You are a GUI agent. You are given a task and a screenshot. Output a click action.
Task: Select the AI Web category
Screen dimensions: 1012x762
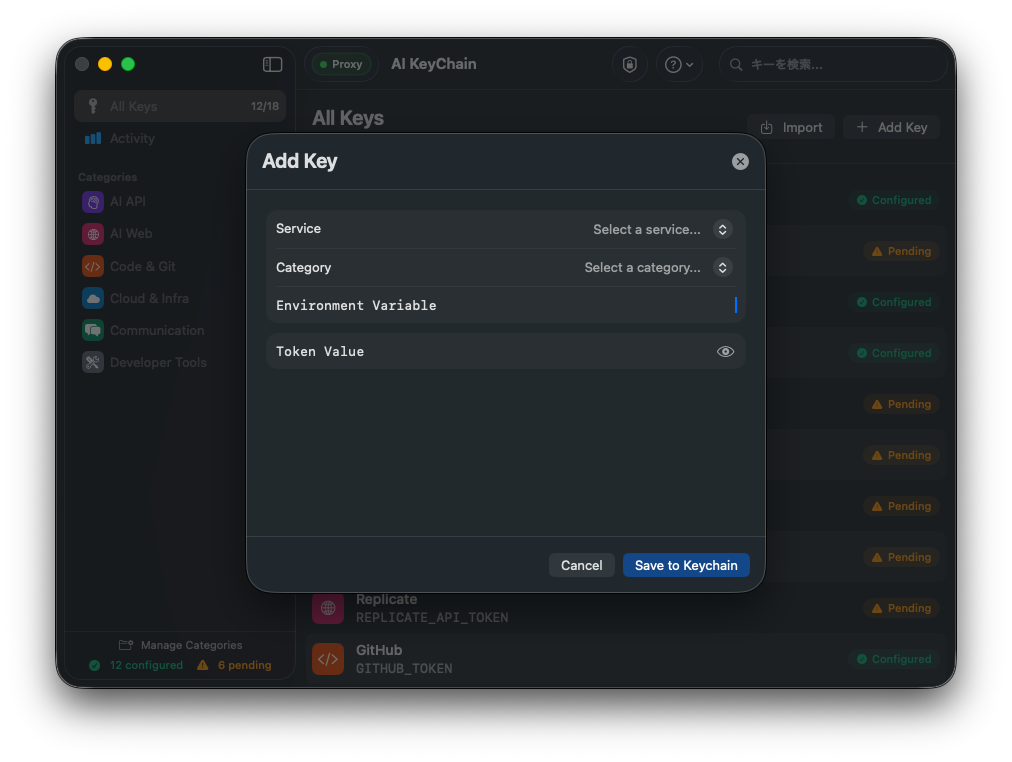pyautogui.click(x=180, y=234)
